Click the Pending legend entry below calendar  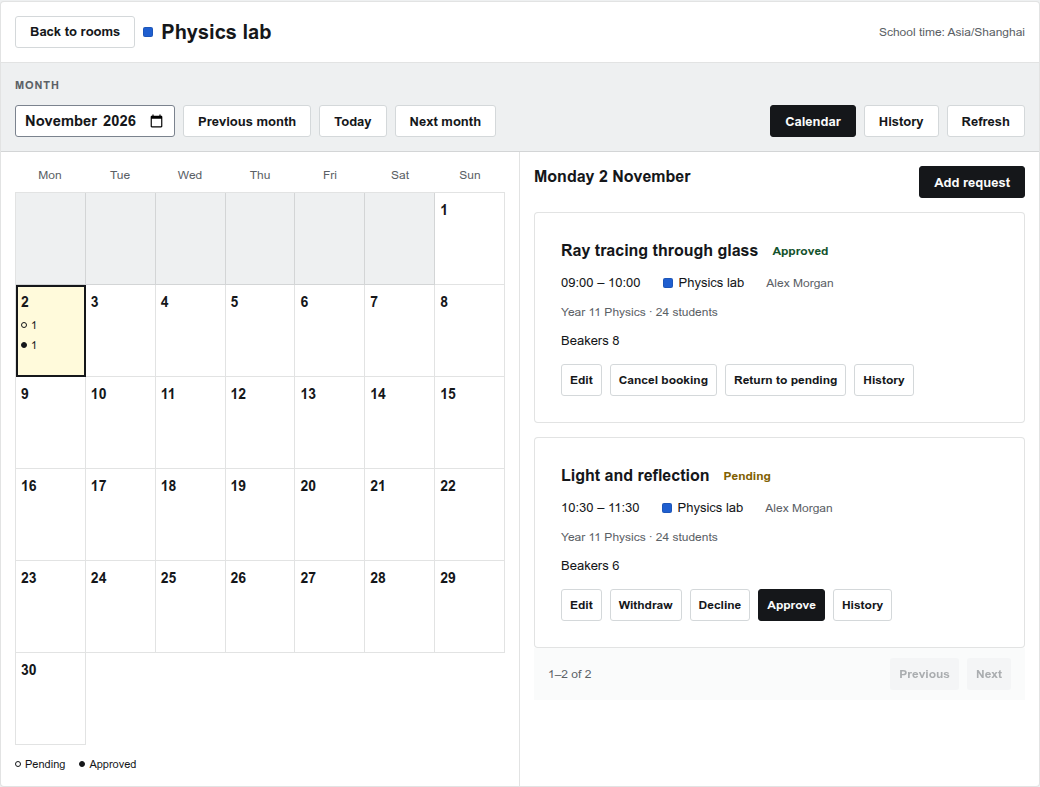pyautogui.click(x=40, y=764)
